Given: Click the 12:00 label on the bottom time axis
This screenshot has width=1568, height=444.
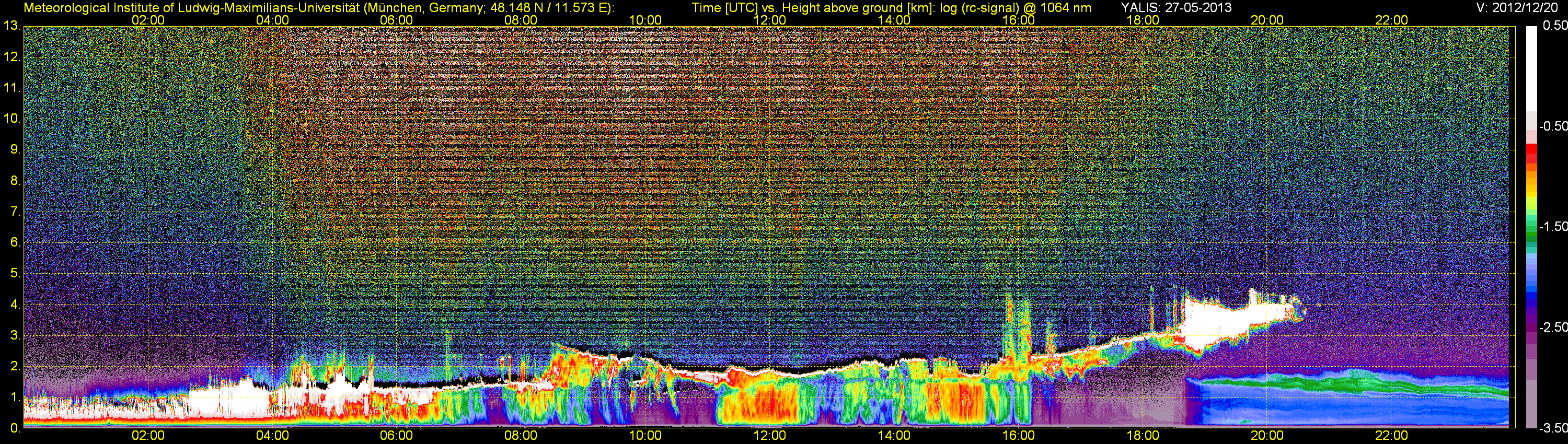Looking at the screenshot, I should [769, 436].
